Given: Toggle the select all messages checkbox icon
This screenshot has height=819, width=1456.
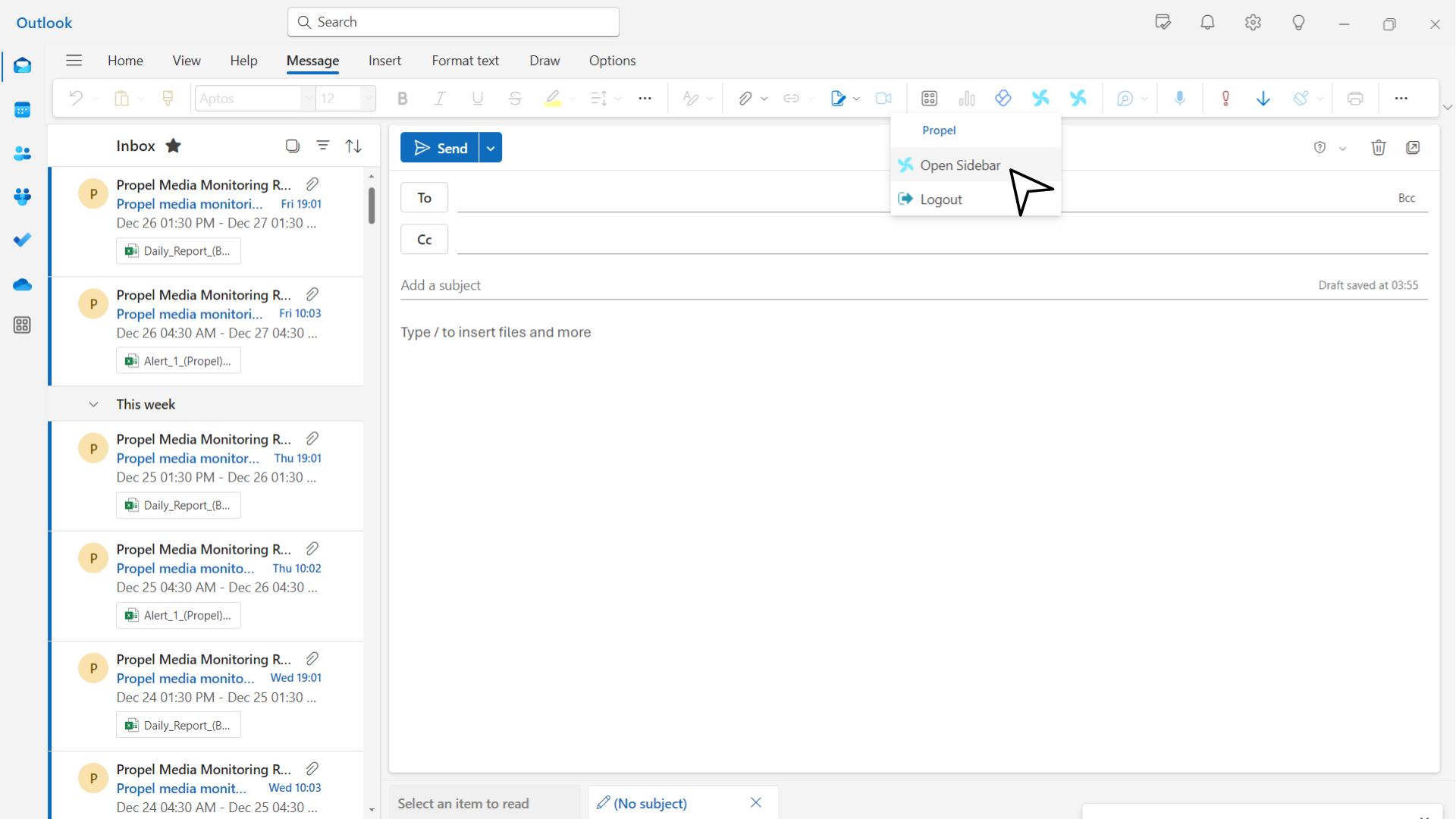Looking at the screenshot, I should click(x=293, y=146).
